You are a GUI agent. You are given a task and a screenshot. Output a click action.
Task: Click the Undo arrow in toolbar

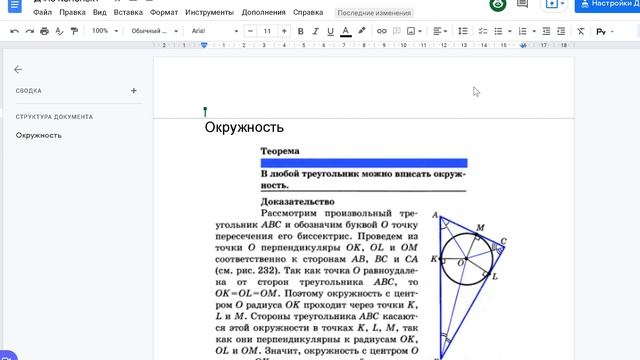[x=14, y=31]
